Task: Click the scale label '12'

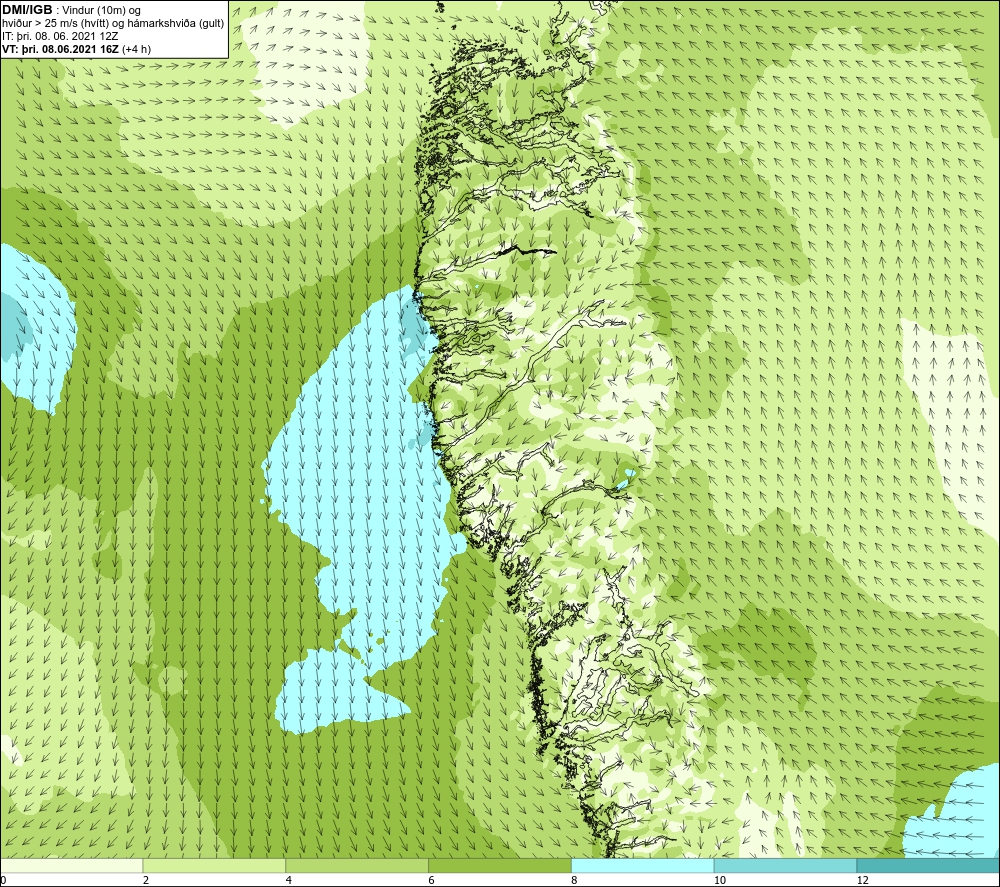Action: pyautogui.click(x=863, y=881)
